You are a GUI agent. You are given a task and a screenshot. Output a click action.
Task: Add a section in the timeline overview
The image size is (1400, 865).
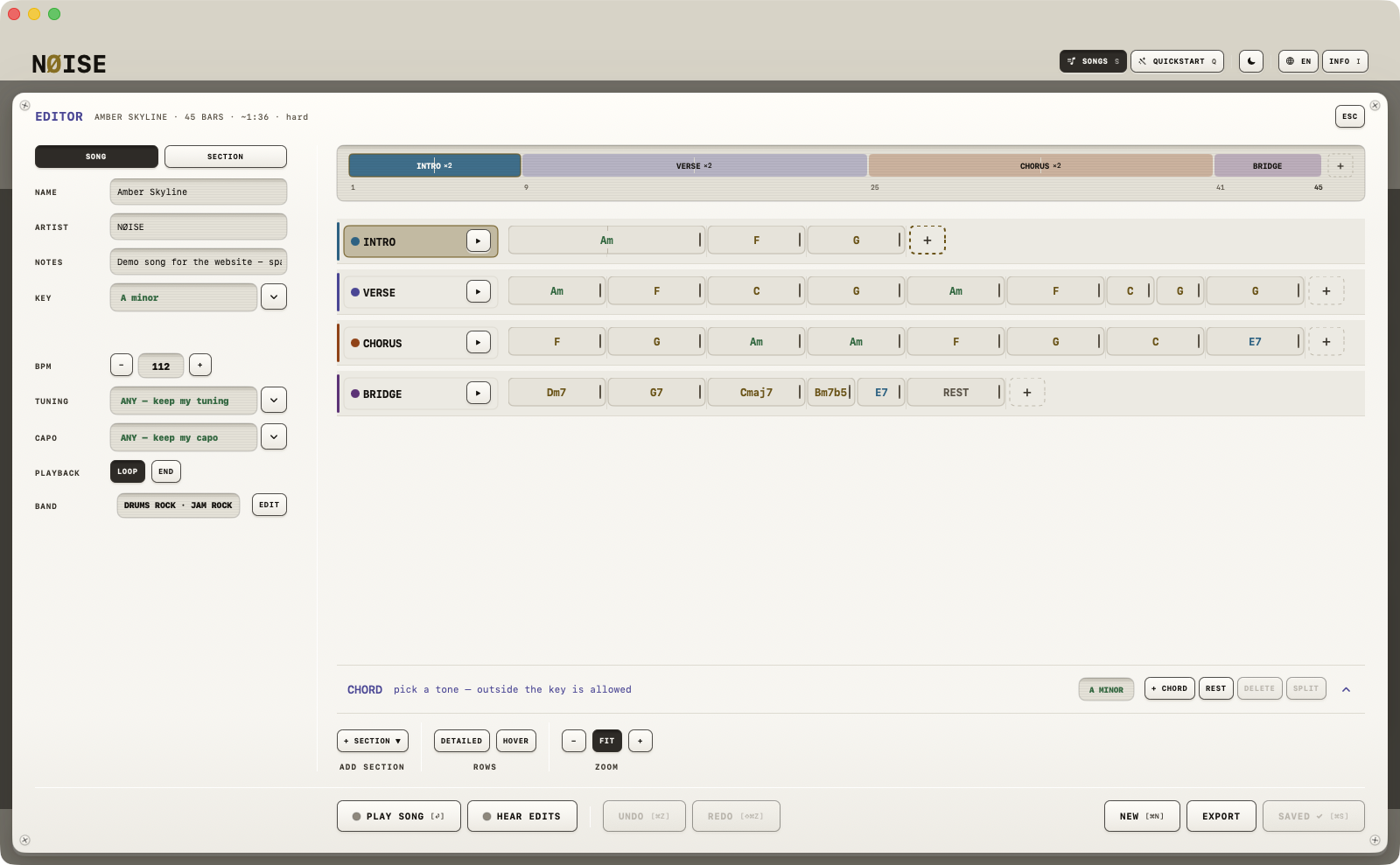click(1340, 165)
